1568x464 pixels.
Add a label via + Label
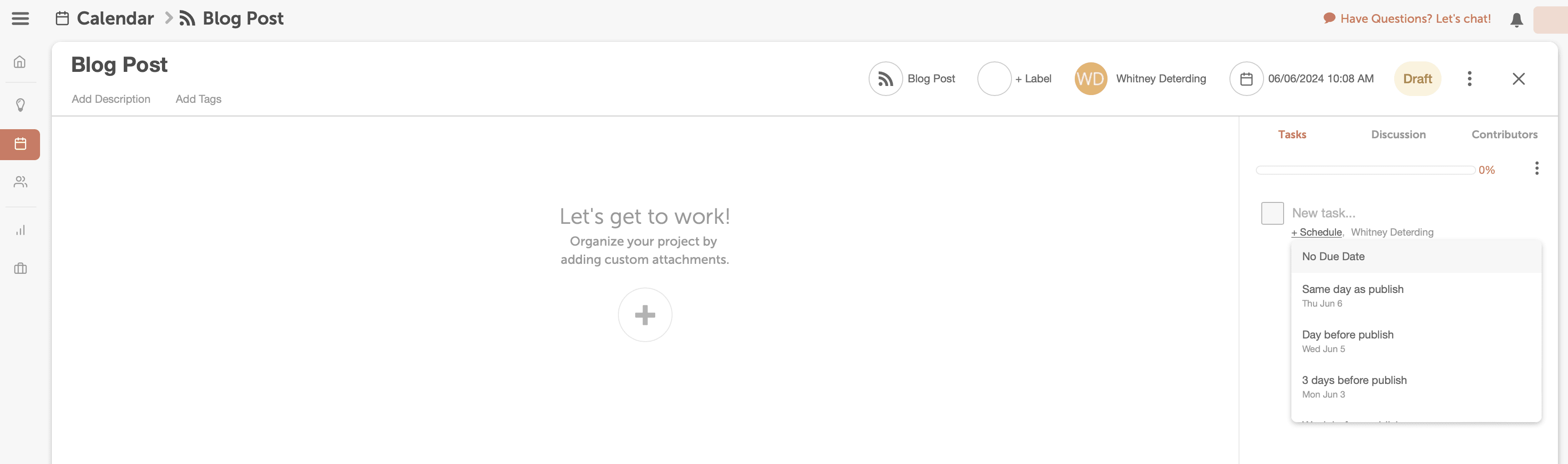click(x=1033, y=79)
